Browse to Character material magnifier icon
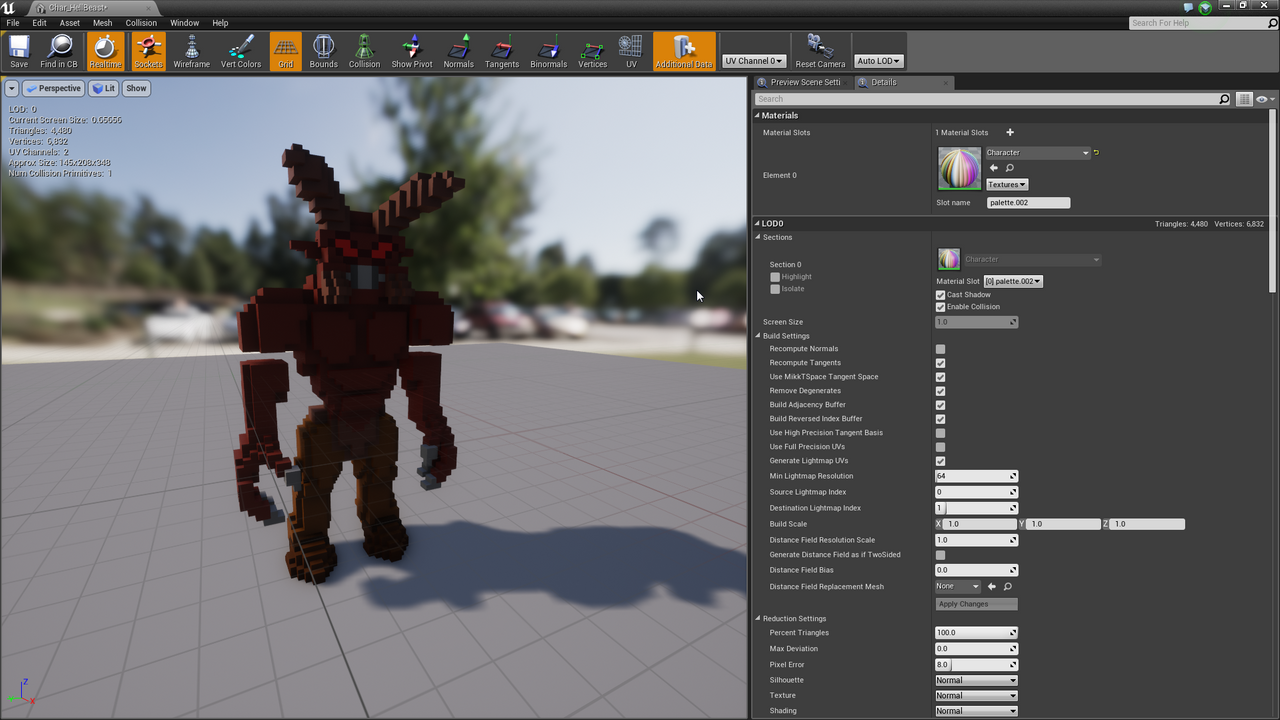The image size is (1280, 720). pos(1009,168)
